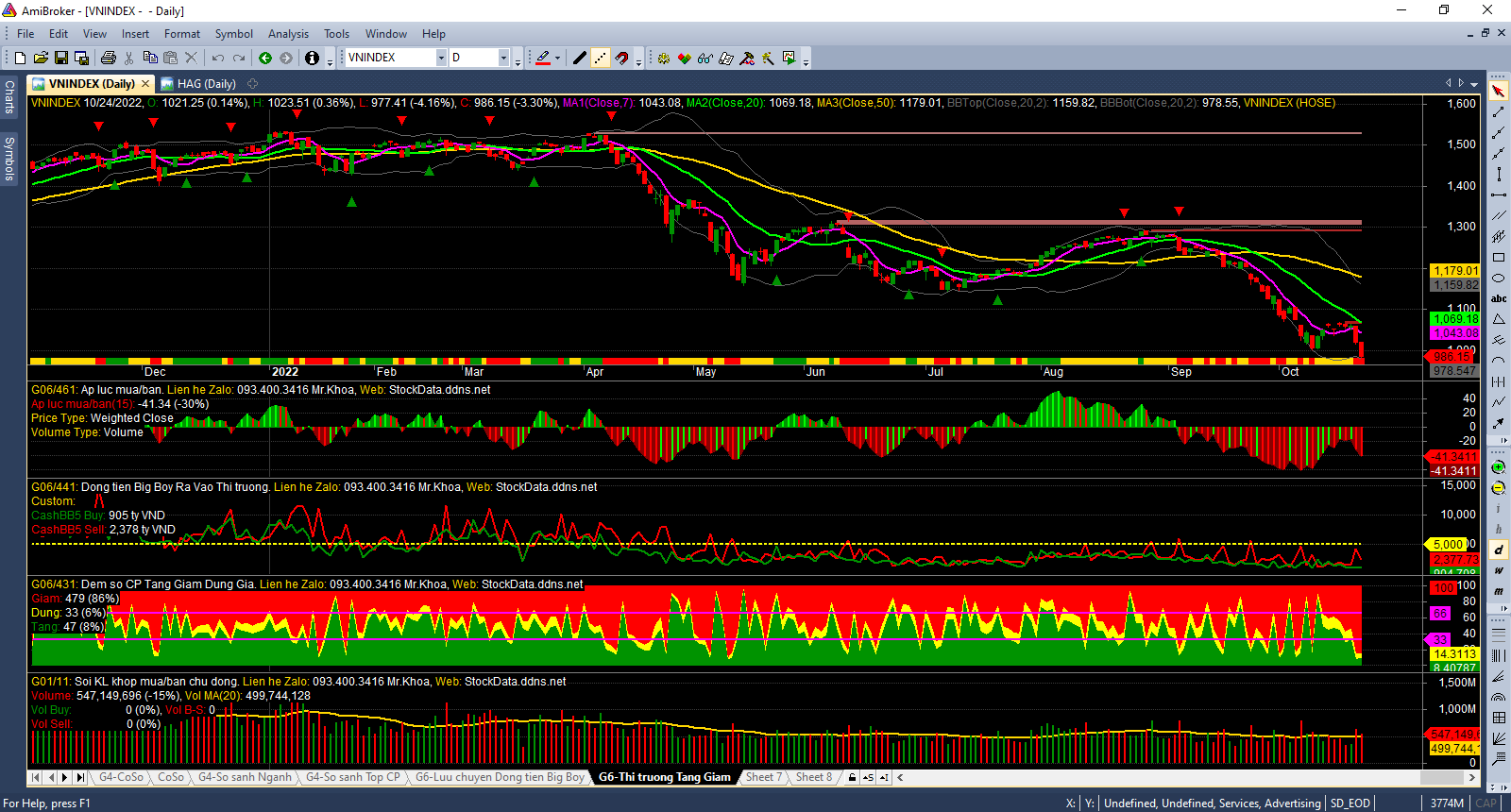The height and width of the screenshot is (812, 1511).
Task: Switch to monthly 'm' interval button
Action: (1499, 591)
